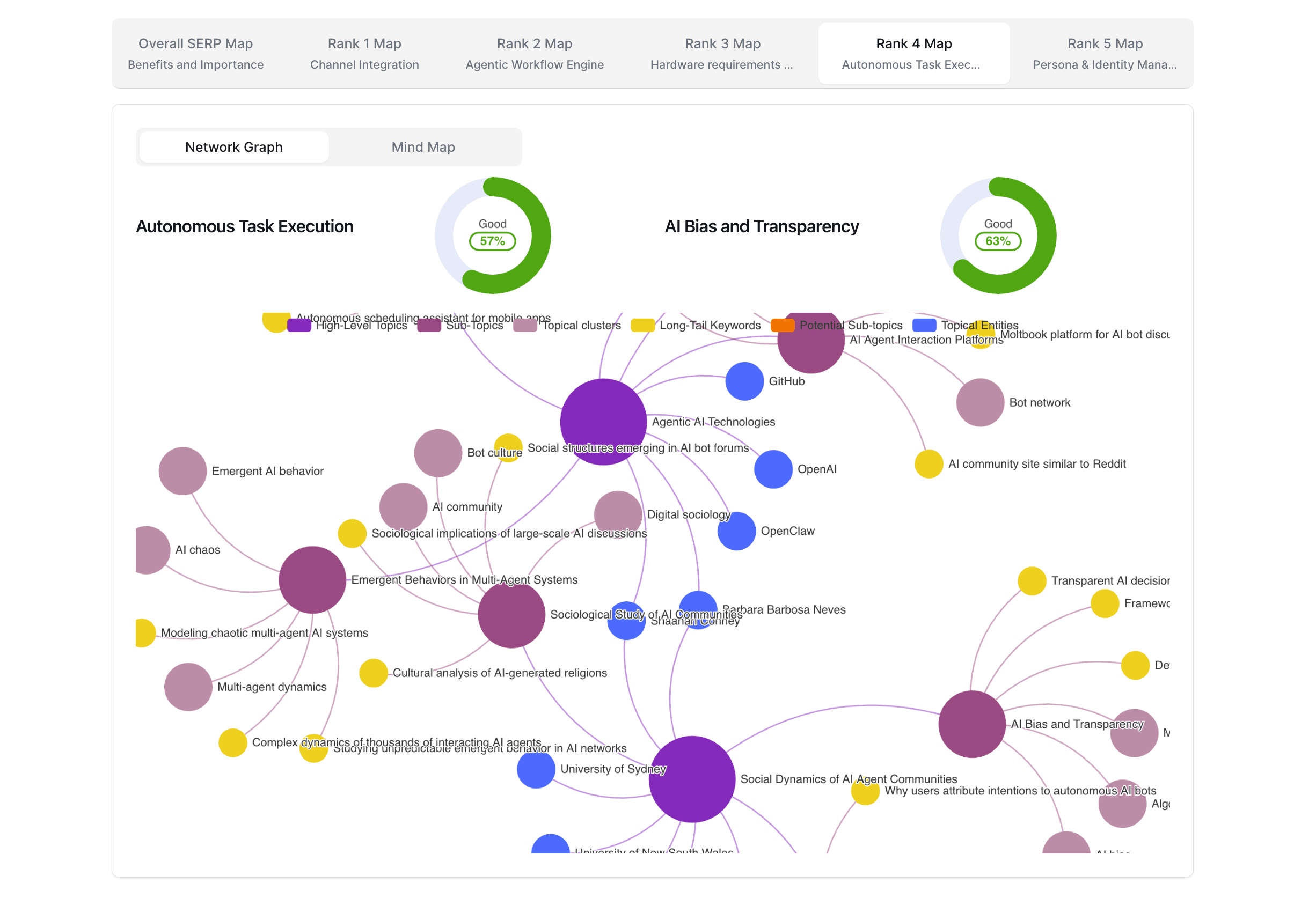Click the Multi-agent dynamics cluster node
1316x898 pixels.
tap(188, 687)
